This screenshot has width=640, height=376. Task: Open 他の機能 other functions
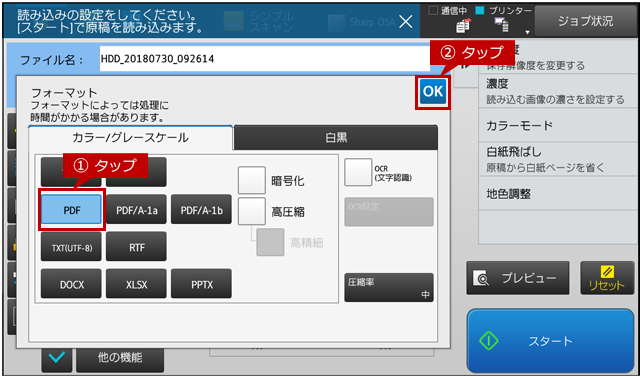click(x=120, y=358)
